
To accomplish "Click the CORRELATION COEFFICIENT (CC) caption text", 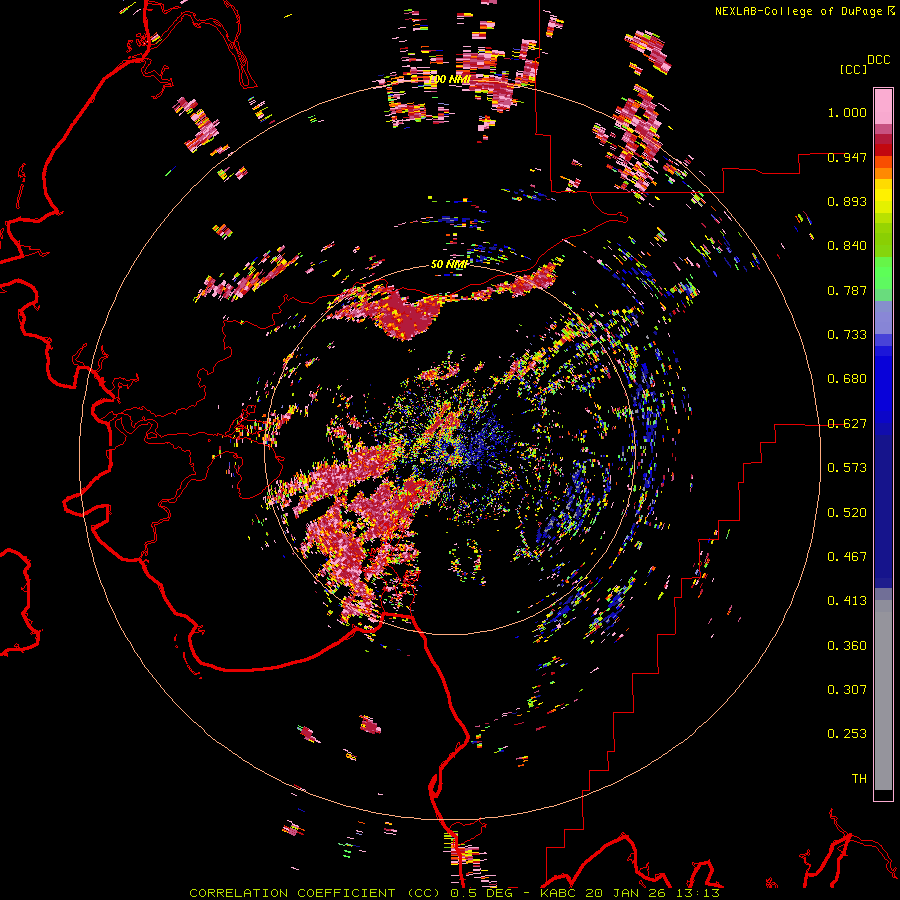I will [x=314, y=893].
